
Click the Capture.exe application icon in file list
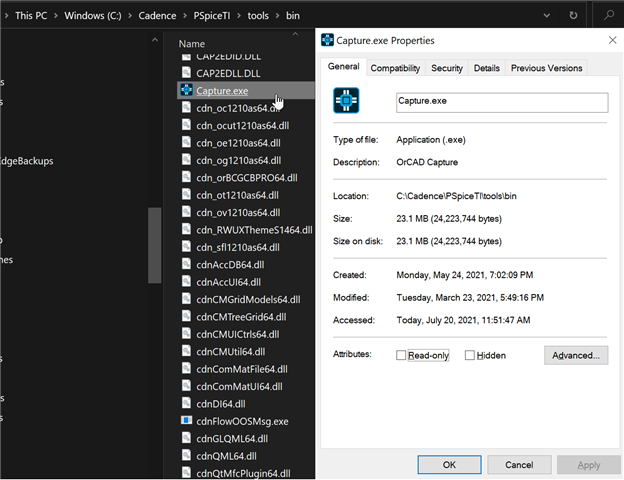[186, 91]
